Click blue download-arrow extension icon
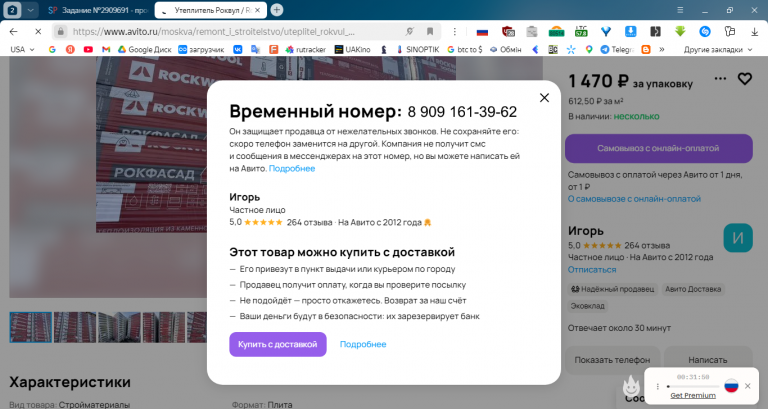The image size is (768, 409). (x=630, y=32)
